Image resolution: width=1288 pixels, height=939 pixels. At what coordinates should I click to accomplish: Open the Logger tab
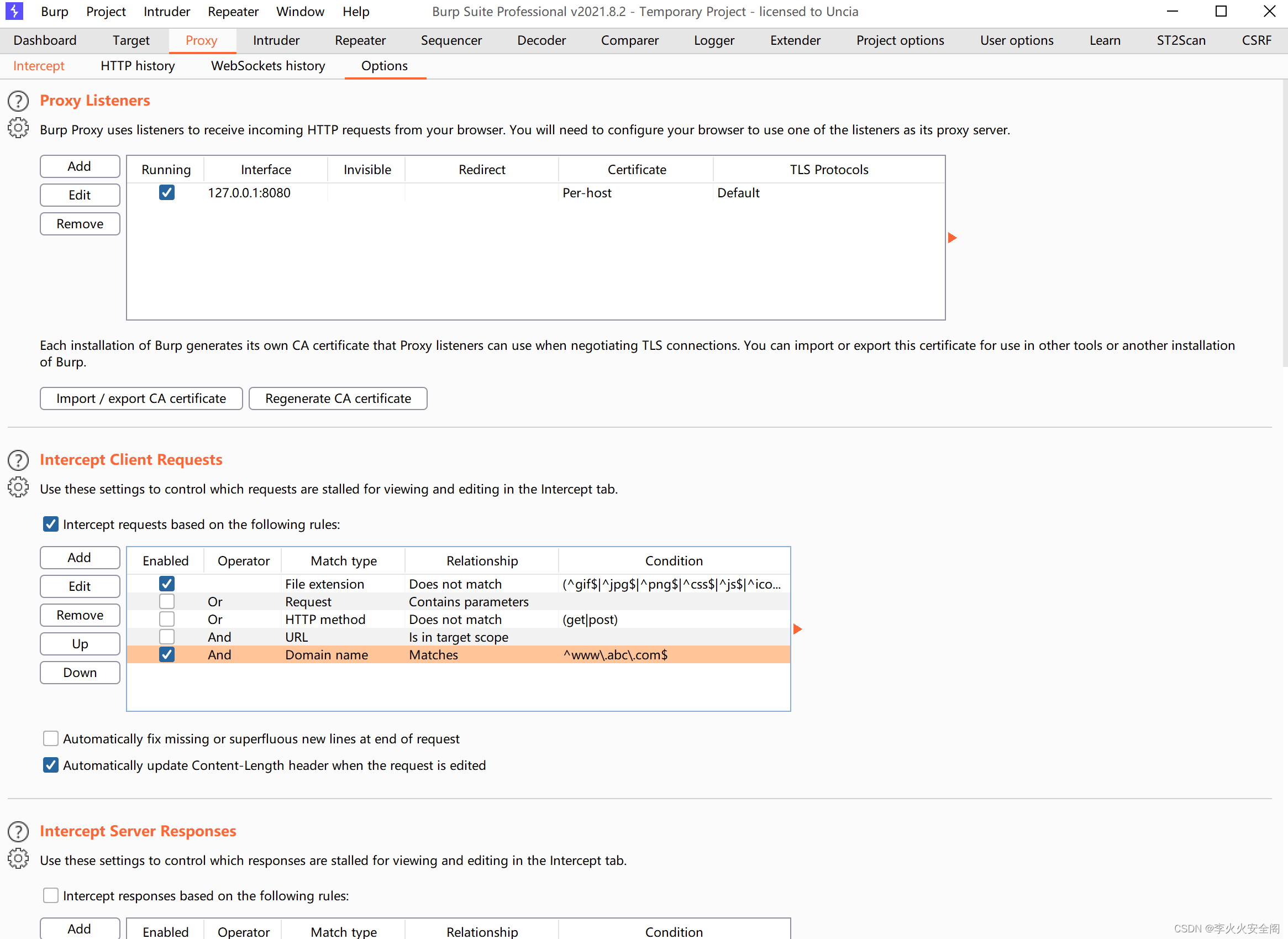(714, 40)
